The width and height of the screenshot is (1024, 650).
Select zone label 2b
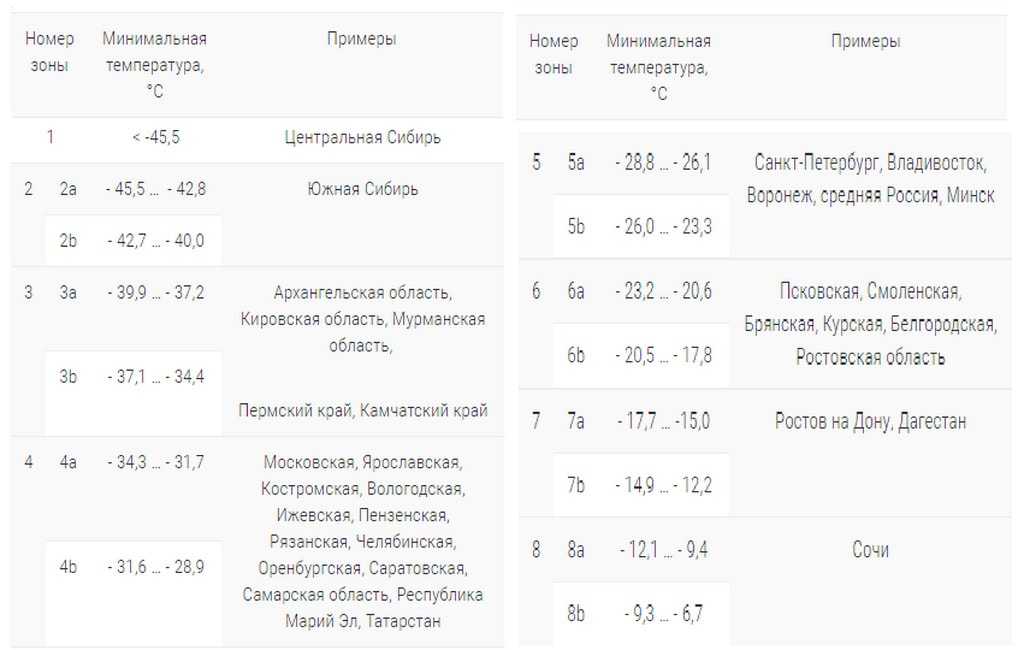coord(68,240)
